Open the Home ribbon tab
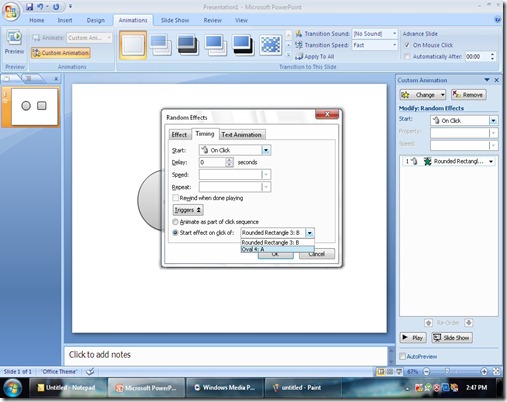Screen dimensions: 507x402 [37, 20]
